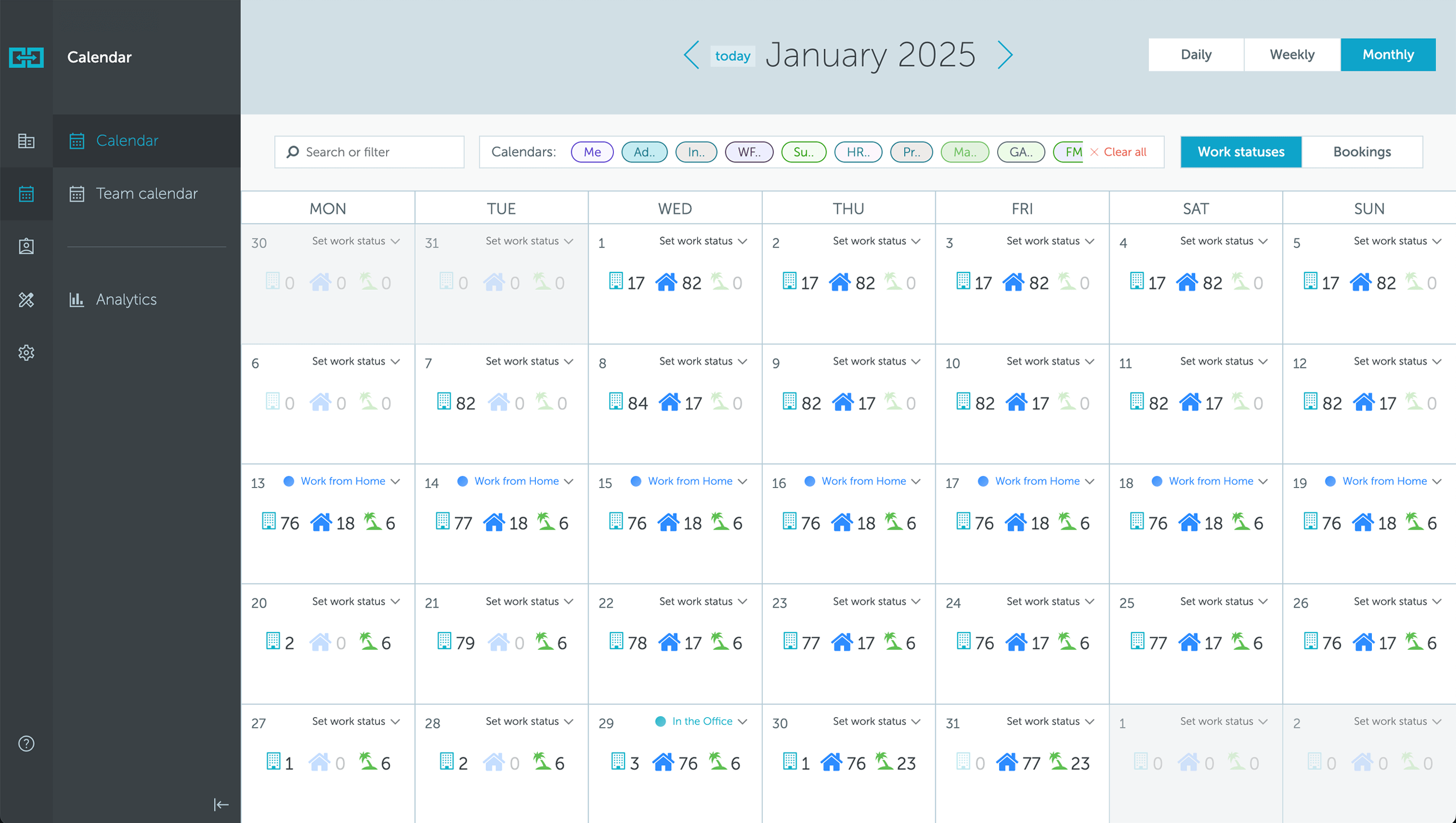
Task: Toggle the HR calendar filter pill
Action: pos(858,152)
